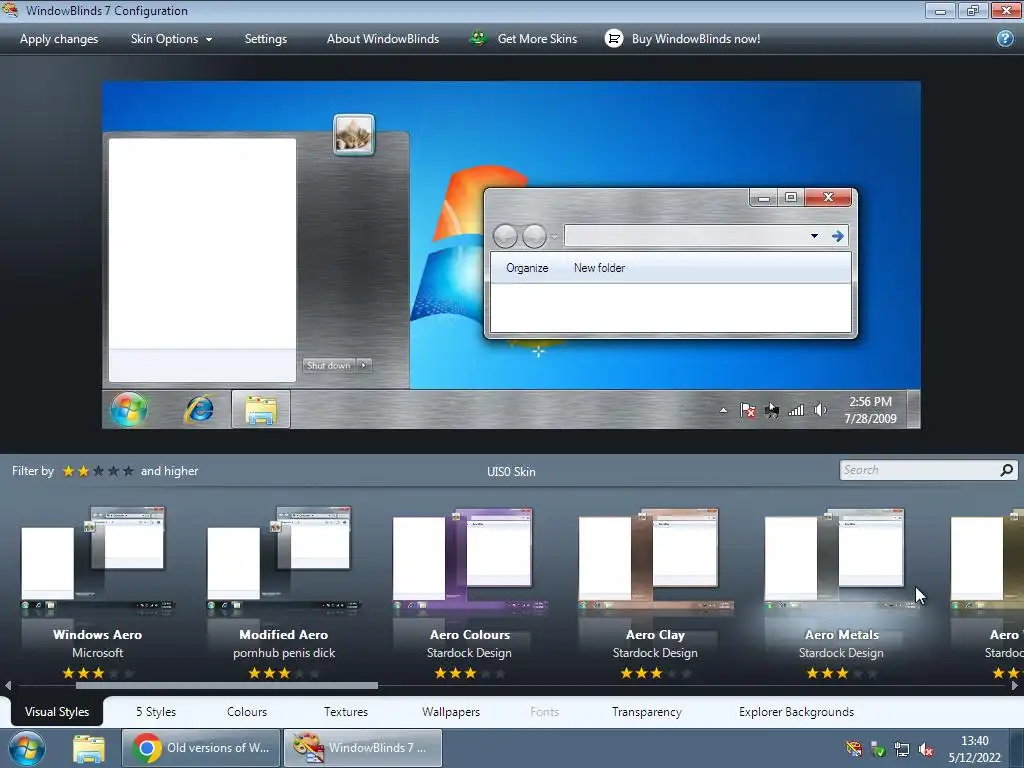This screenshot has height=768, width=1024.
Task: Switch to the Visual Styles tab
Action: pos(57,712)
